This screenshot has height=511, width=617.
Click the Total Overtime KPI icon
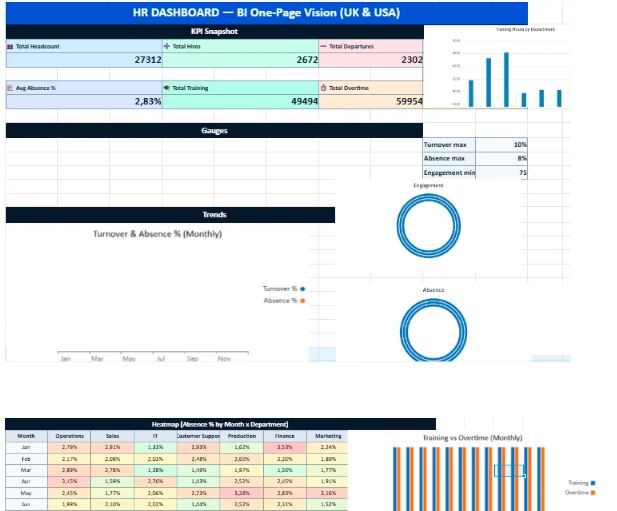coord(323,88)
